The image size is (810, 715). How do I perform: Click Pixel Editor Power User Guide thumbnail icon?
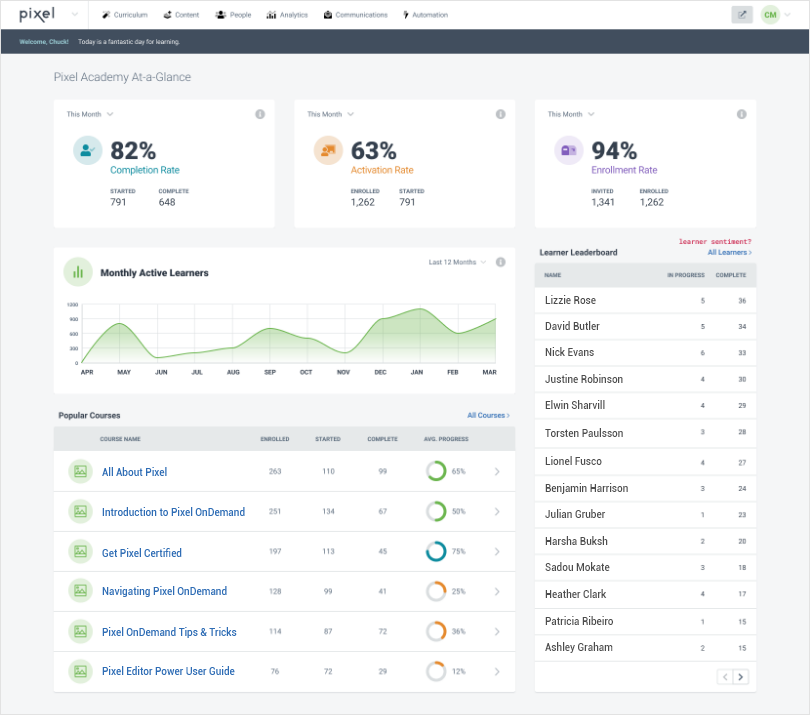point(80,671)
